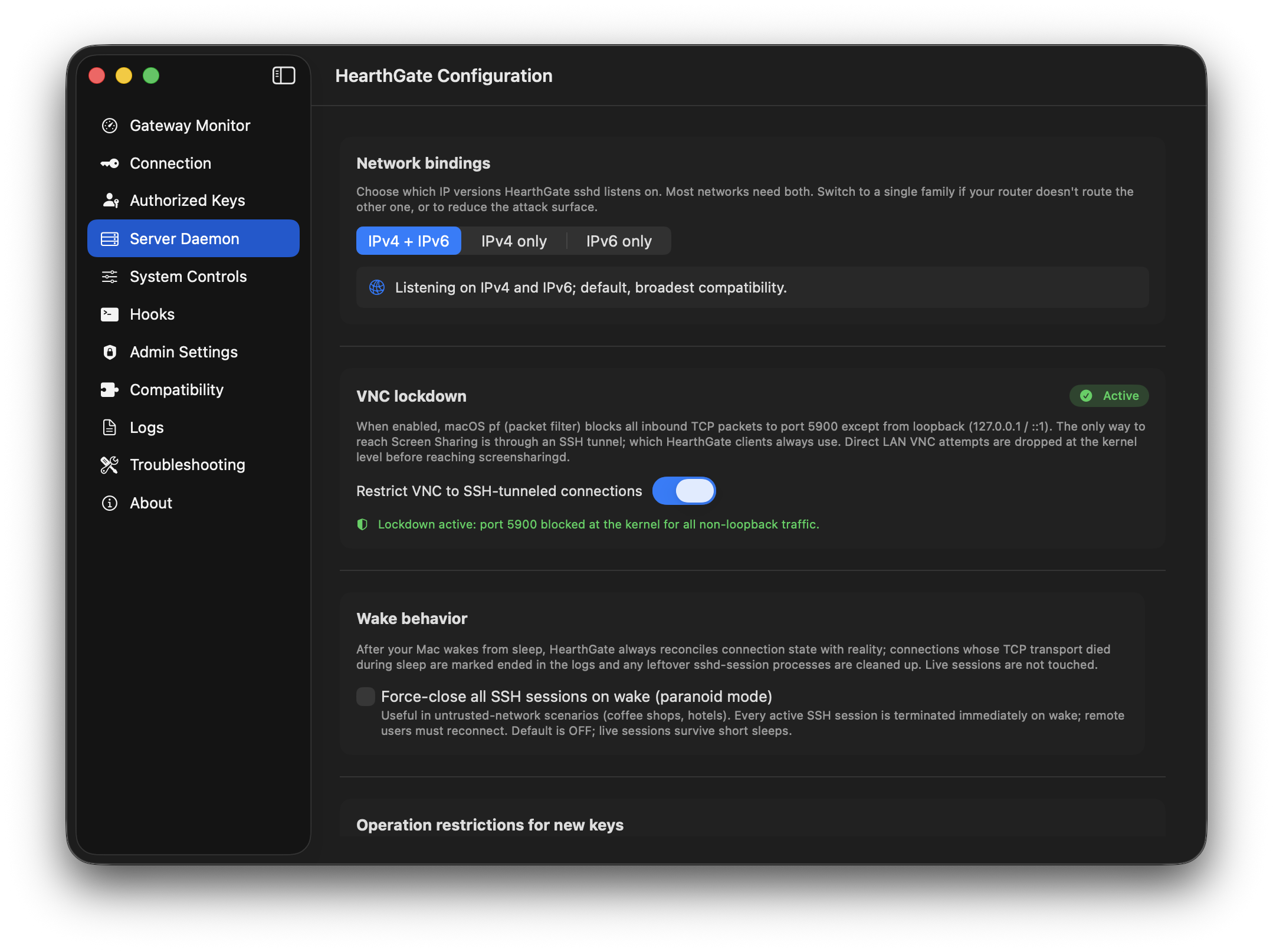Go to Connection settings
Viewport: 1273px width, 952px height.
[x=193, y=163]
